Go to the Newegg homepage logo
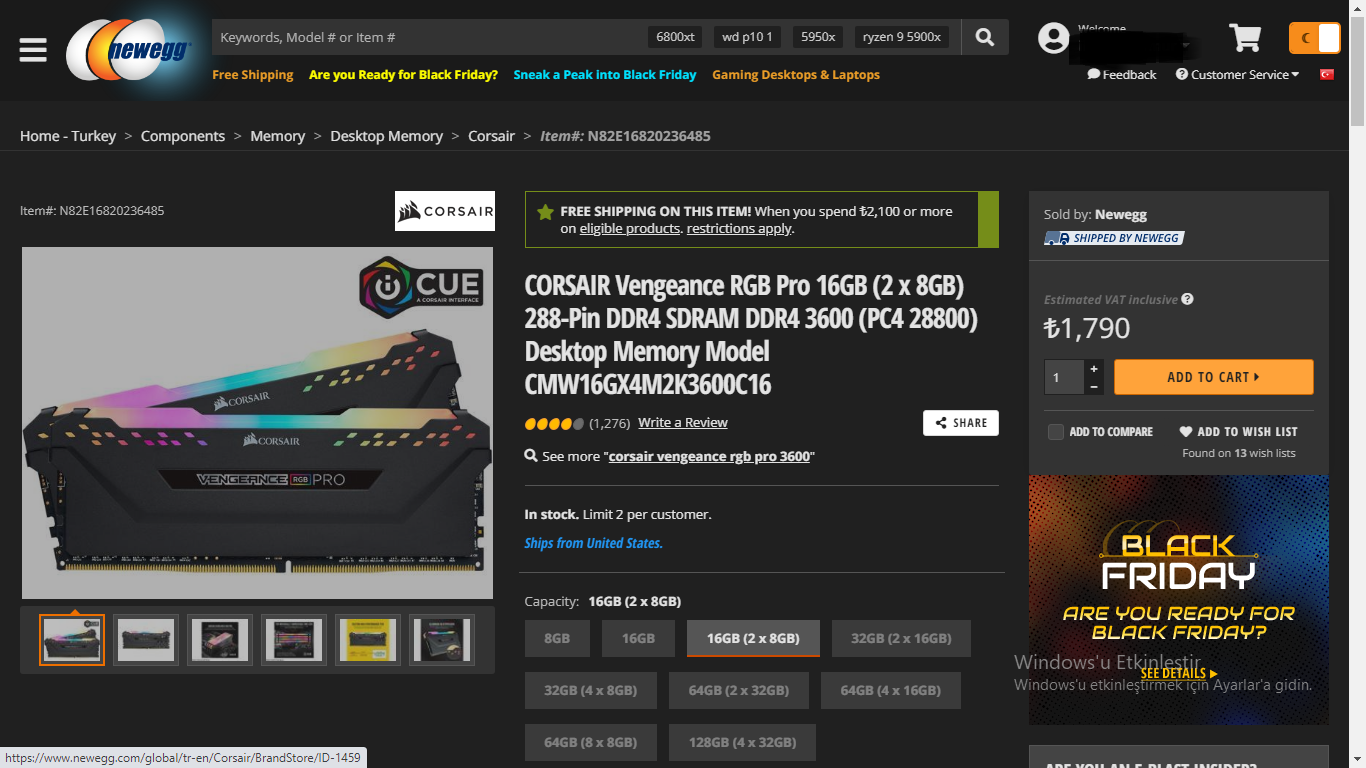The image size is (1366, 768). 128,50
